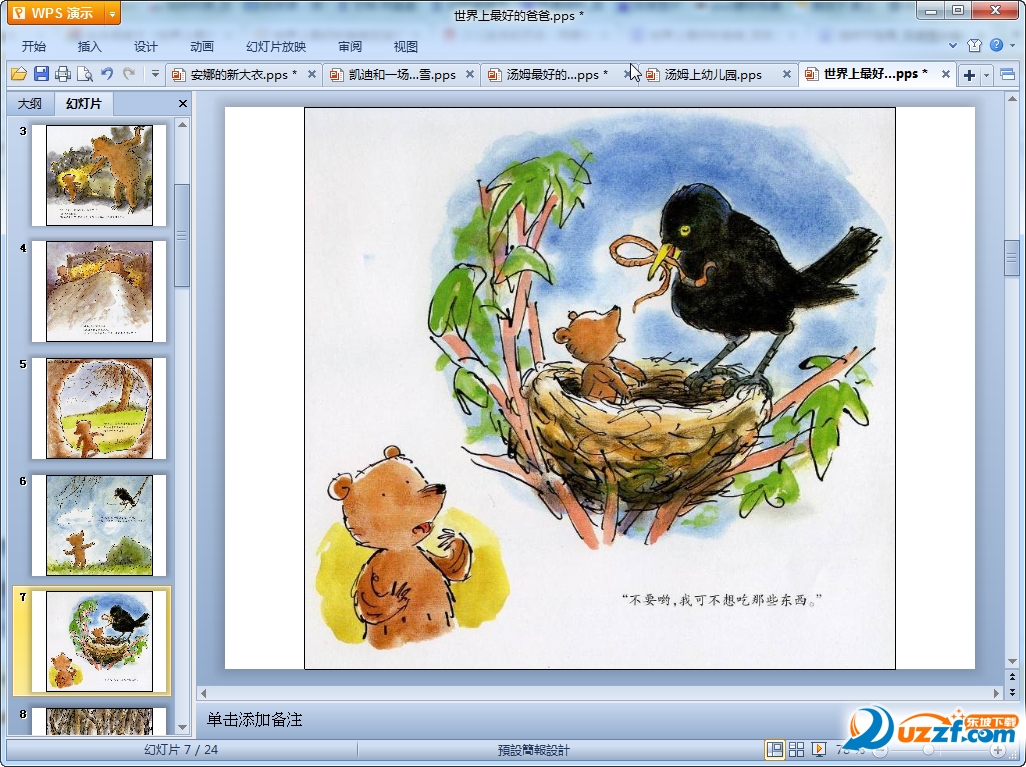Start slideshow from status bar icon
The width and height of the screenshot is (1026, 767).
pos(818,749)
